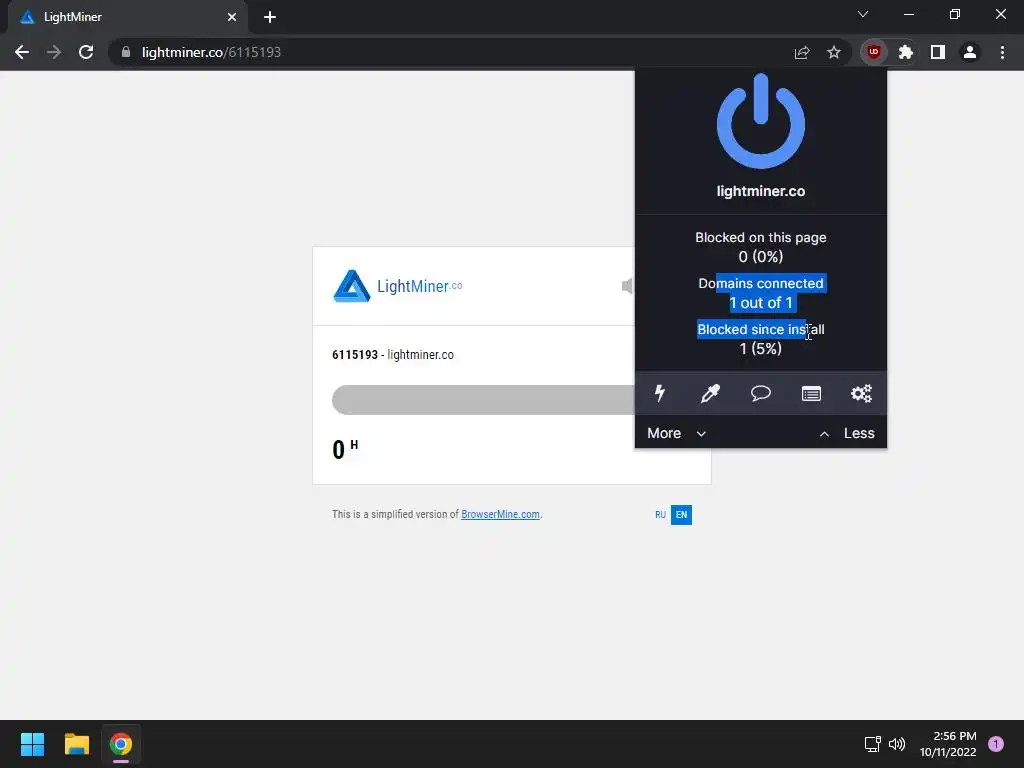Screen dimensions: 1024x768
Task: View site info via padlock icon
Action: pos(126,52)
